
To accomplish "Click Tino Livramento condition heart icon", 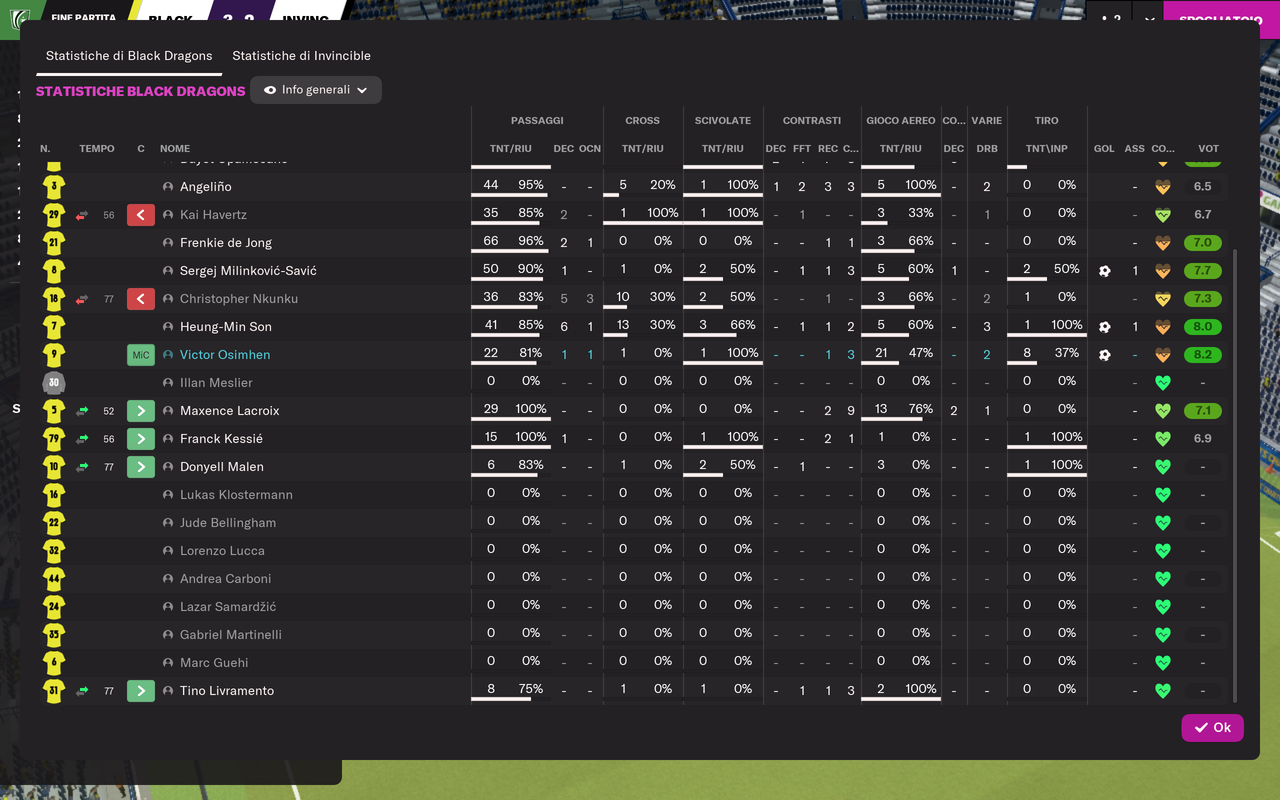I will pos(1162,691).
